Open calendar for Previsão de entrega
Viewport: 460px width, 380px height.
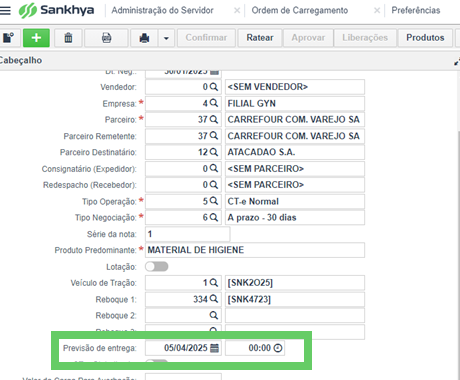tap(215, 348)
